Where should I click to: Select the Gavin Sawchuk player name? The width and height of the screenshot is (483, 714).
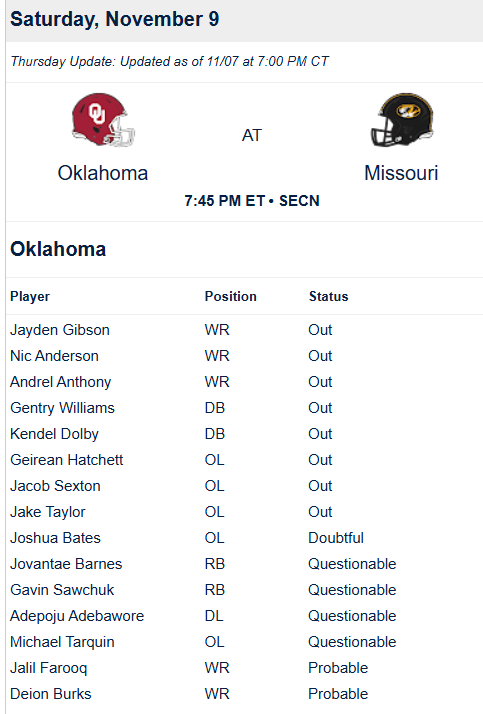click(62, 590)
